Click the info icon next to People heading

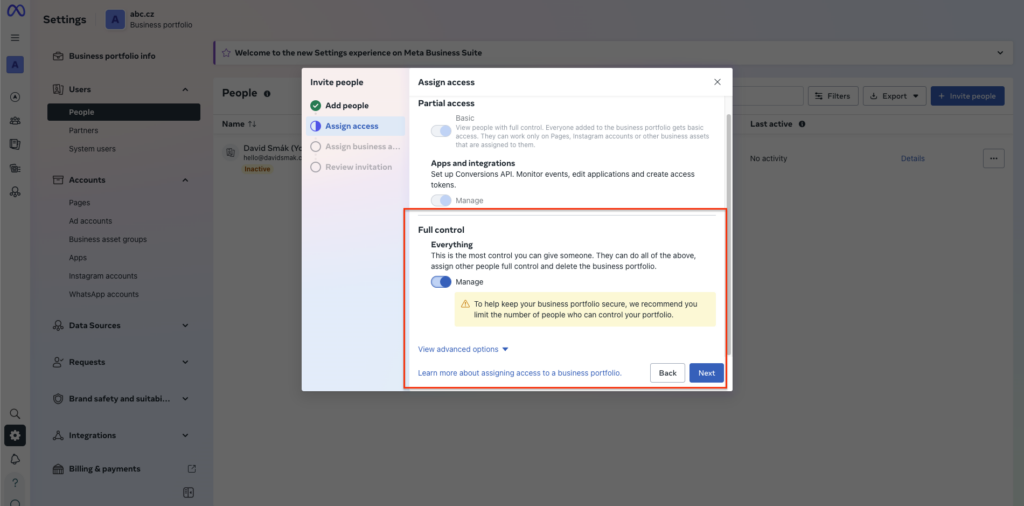point(267,94)
